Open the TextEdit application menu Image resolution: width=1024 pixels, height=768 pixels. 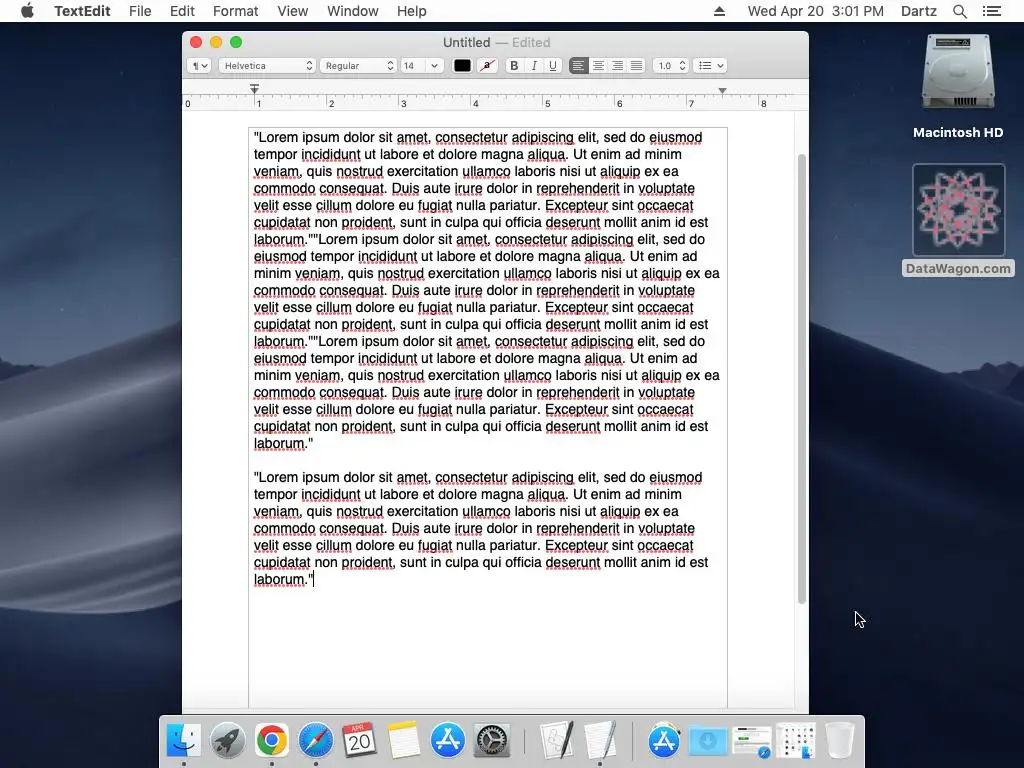click(82, 11)
